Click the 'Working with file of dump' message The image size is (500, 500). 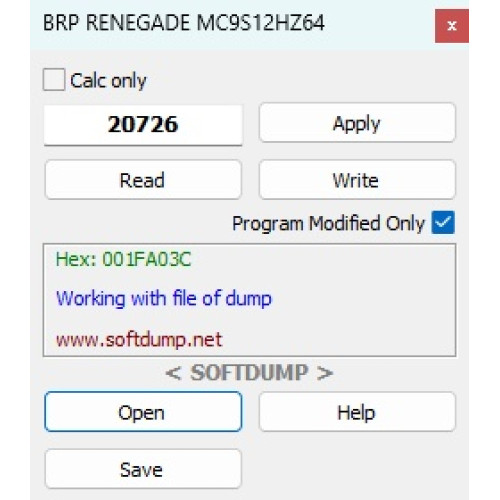[164, 298]
